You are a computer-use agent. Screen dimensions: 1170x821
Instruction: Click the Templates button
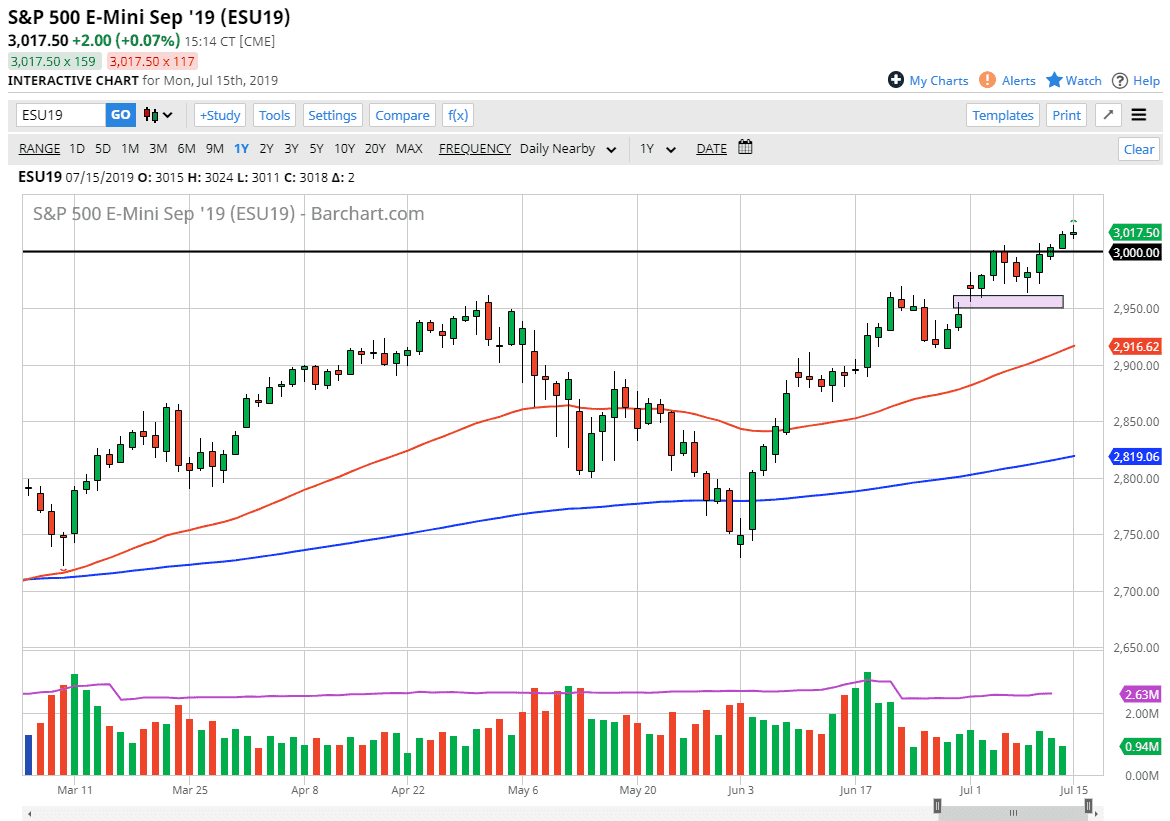[x=1002, y=115]
